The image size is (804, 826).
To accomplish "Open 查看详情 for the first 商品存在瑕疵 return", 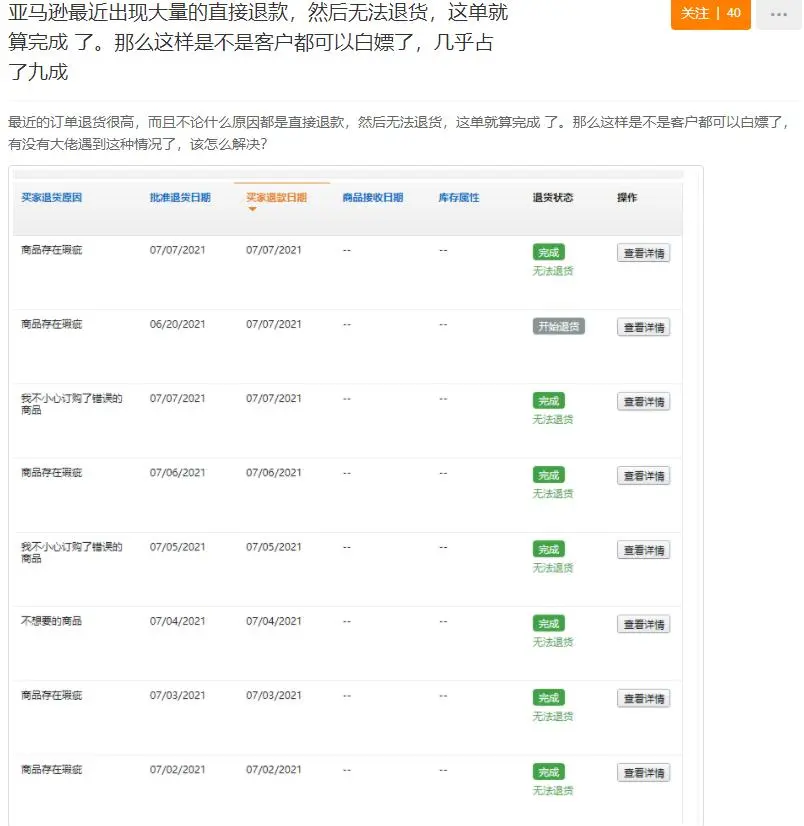I will tap(643, 252).
